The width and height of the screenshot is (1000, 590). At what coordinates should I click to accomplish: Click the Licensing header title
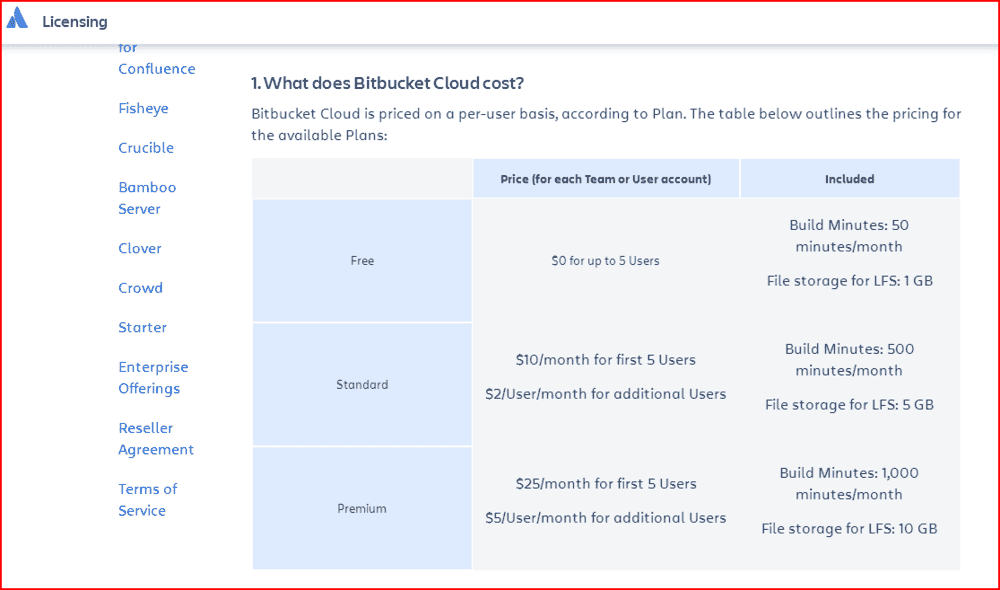point(75,22)
